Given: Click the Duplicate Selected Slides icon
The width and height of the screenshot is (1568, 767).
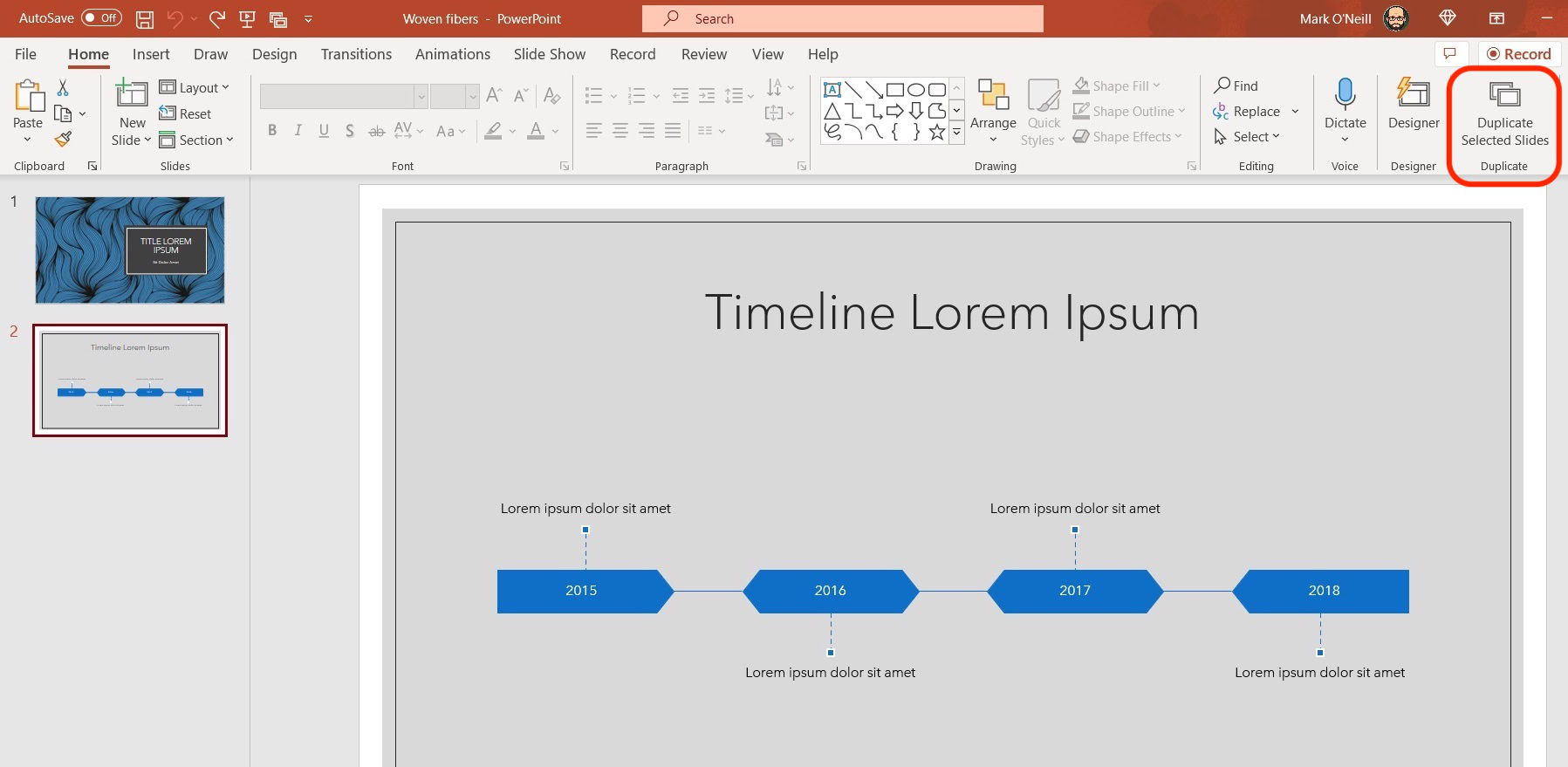Looking at the screenshot, I should 1503,95.
